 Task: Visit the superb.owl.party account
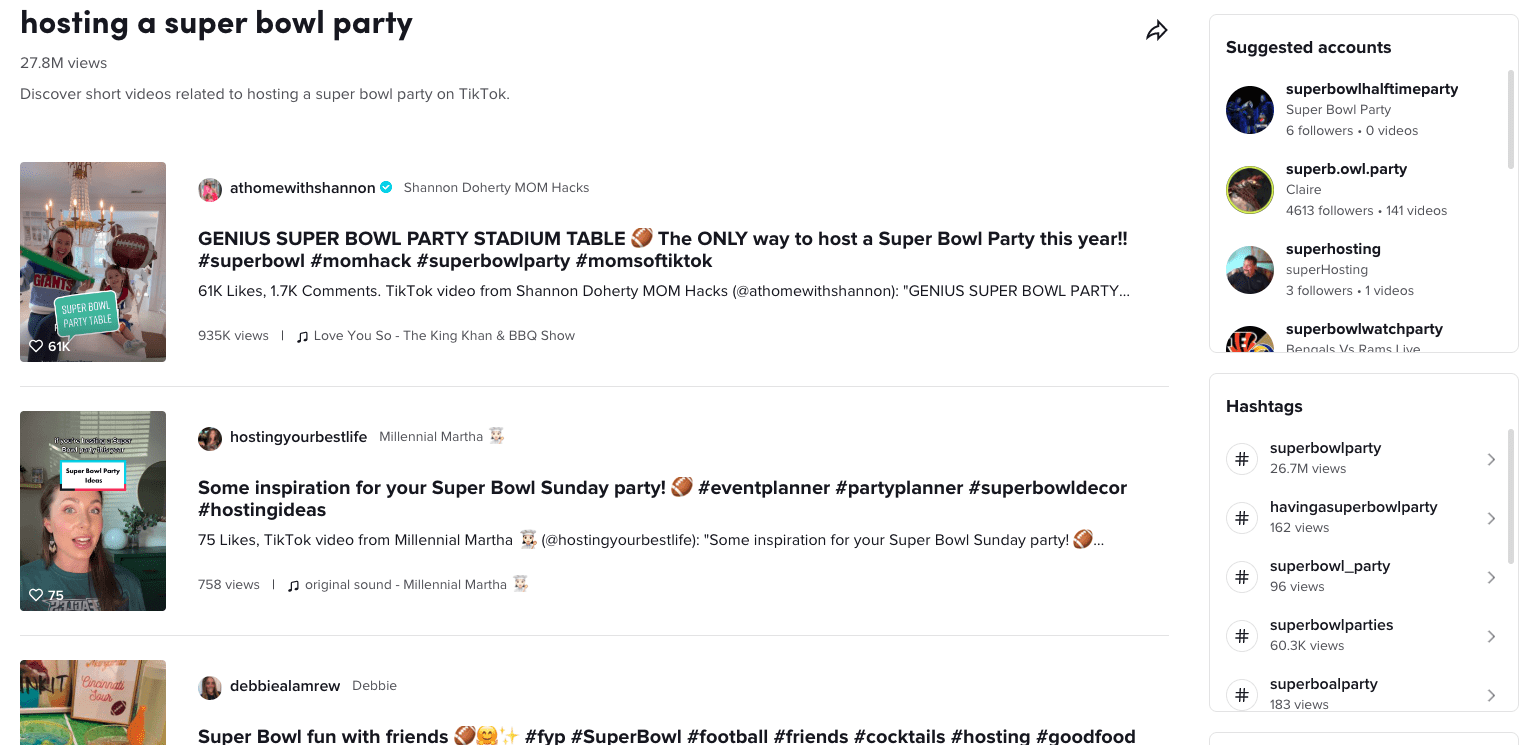1346,169
